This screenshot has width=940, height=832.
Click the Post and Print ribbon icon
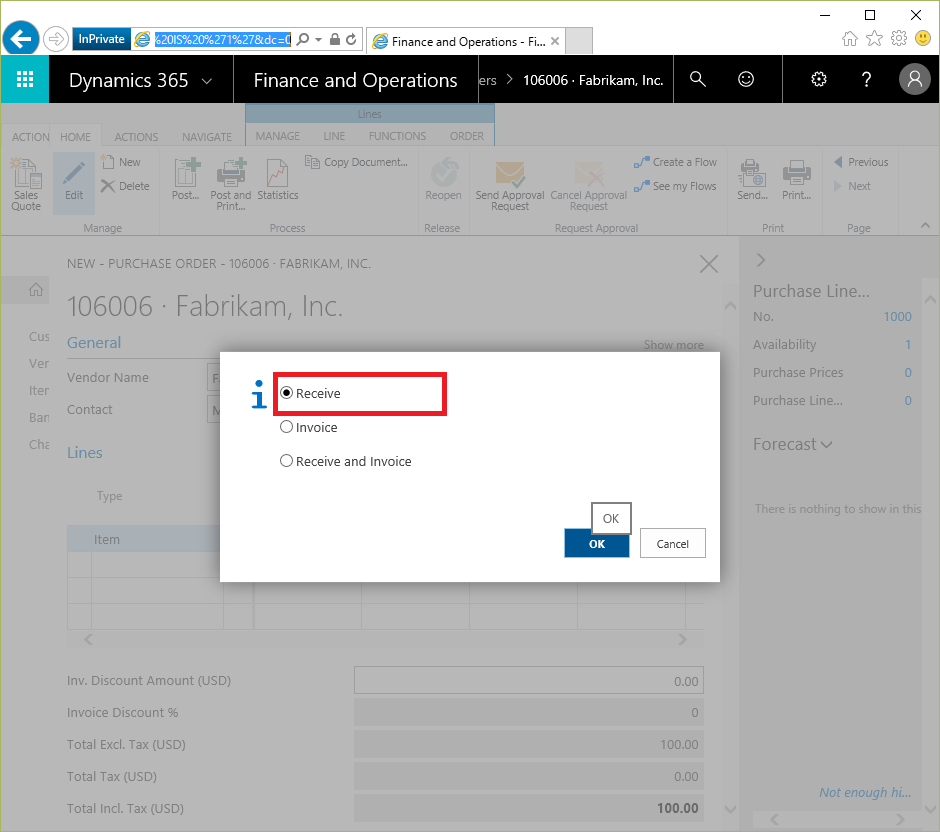[231, 185]
